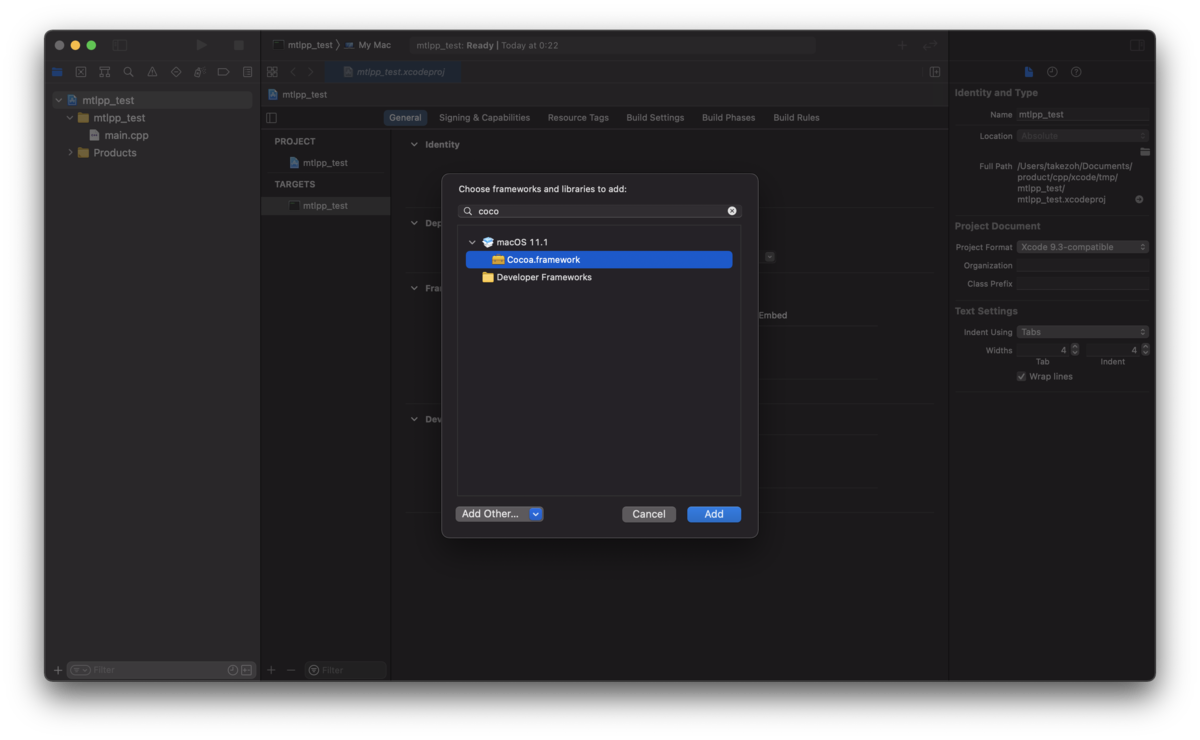Click the Add Other... button
The width and height of the screenshot is (1200, 740).
coord(492,514)
